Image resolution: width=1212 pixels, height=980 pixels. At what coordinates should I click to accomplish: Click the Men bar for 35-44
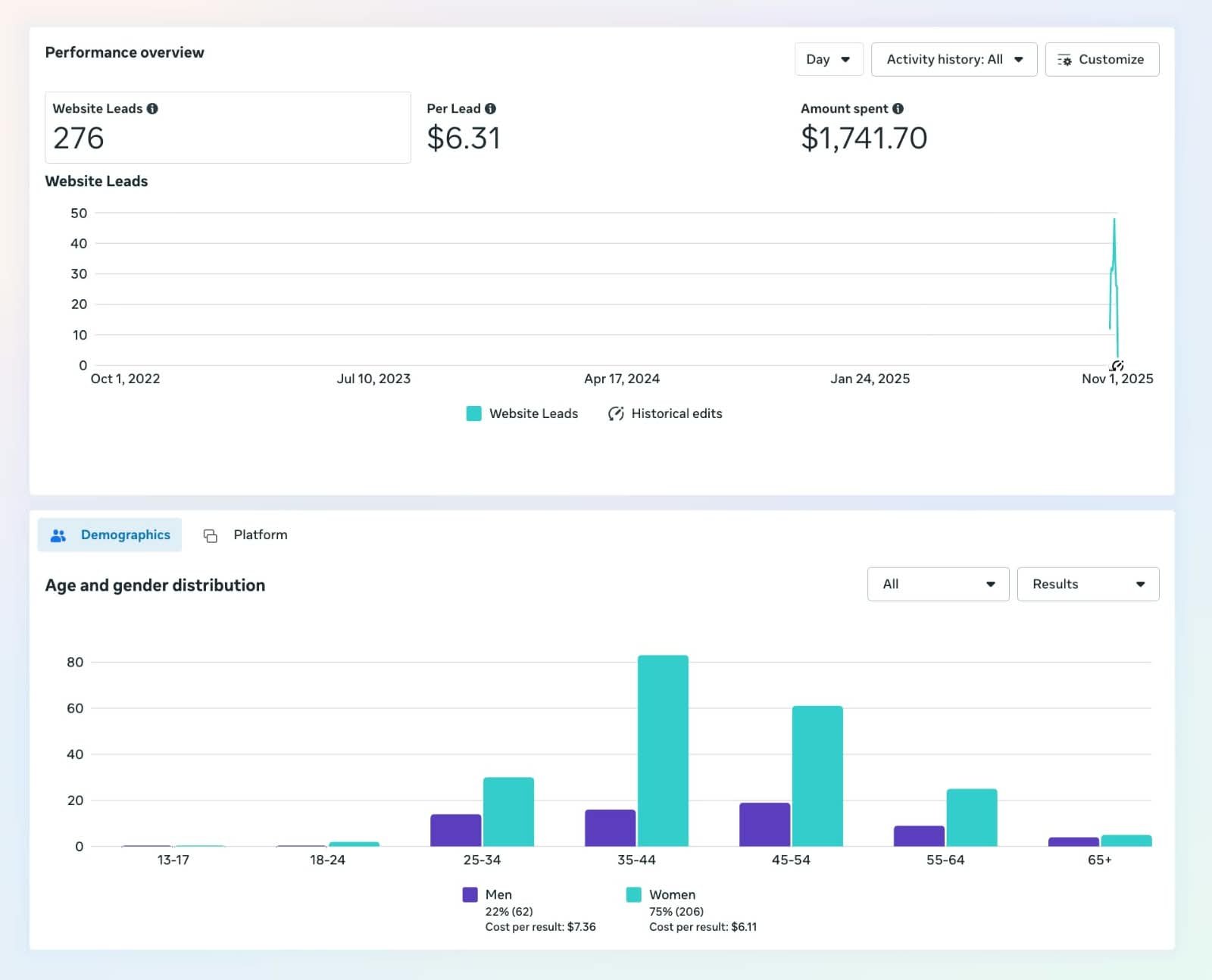coord(610,828)
